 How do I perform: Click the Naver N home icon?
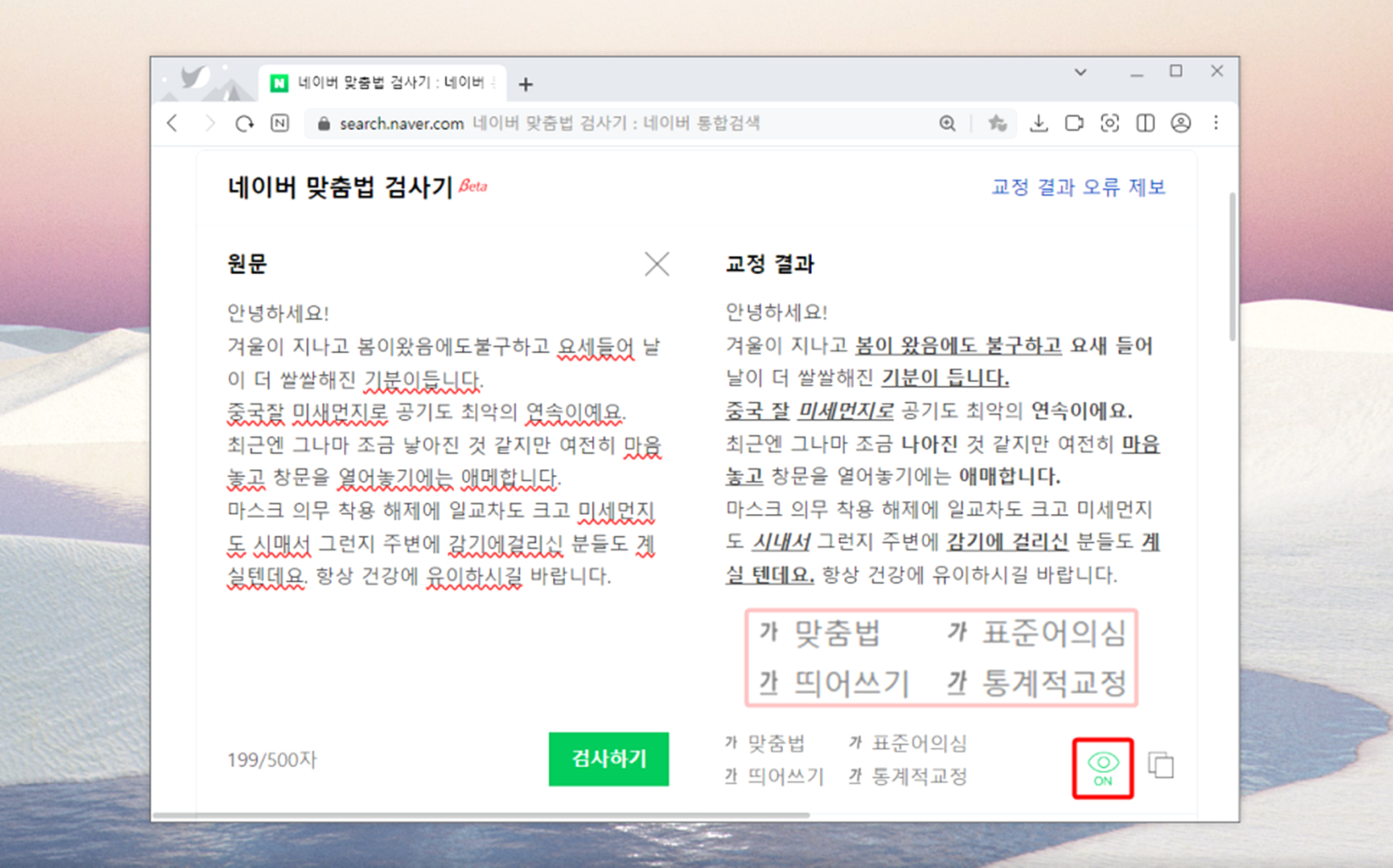[x=279, y=123]
